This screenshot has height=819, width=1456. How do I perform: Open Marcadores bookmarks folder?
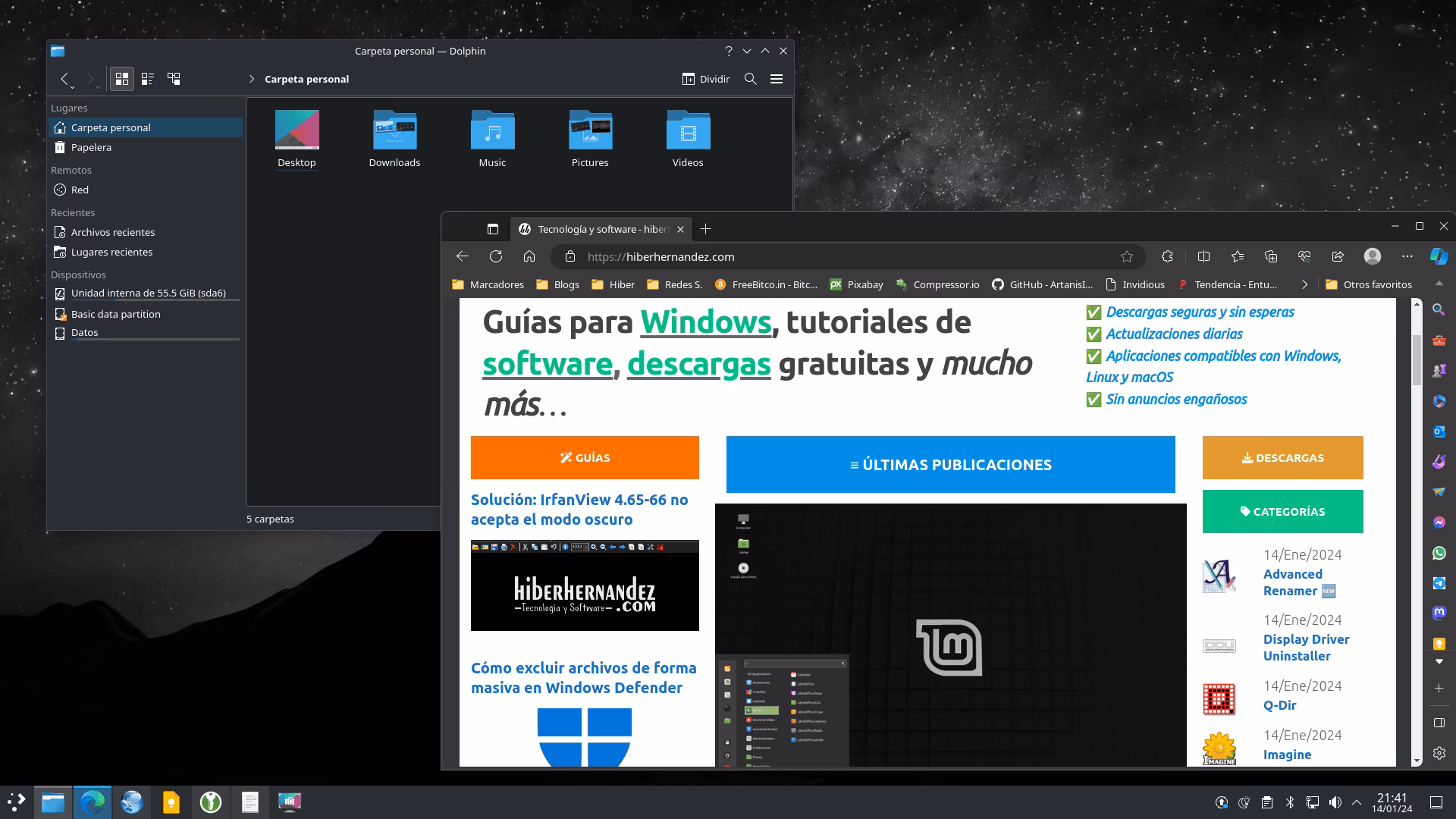pyautogui.click(x=488, y=284)
